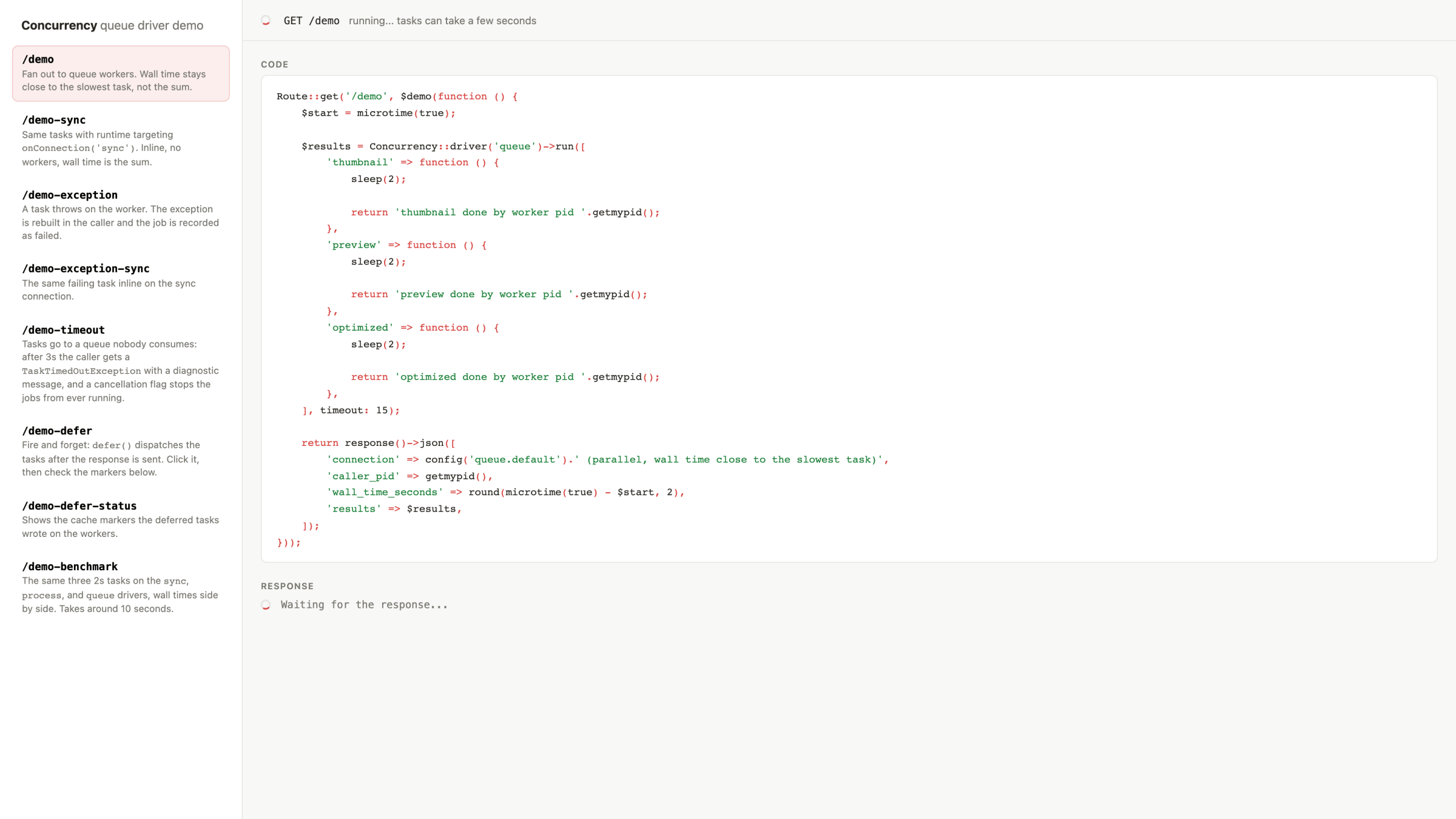Click the Route::get('/demo' code line

point(397,96)
